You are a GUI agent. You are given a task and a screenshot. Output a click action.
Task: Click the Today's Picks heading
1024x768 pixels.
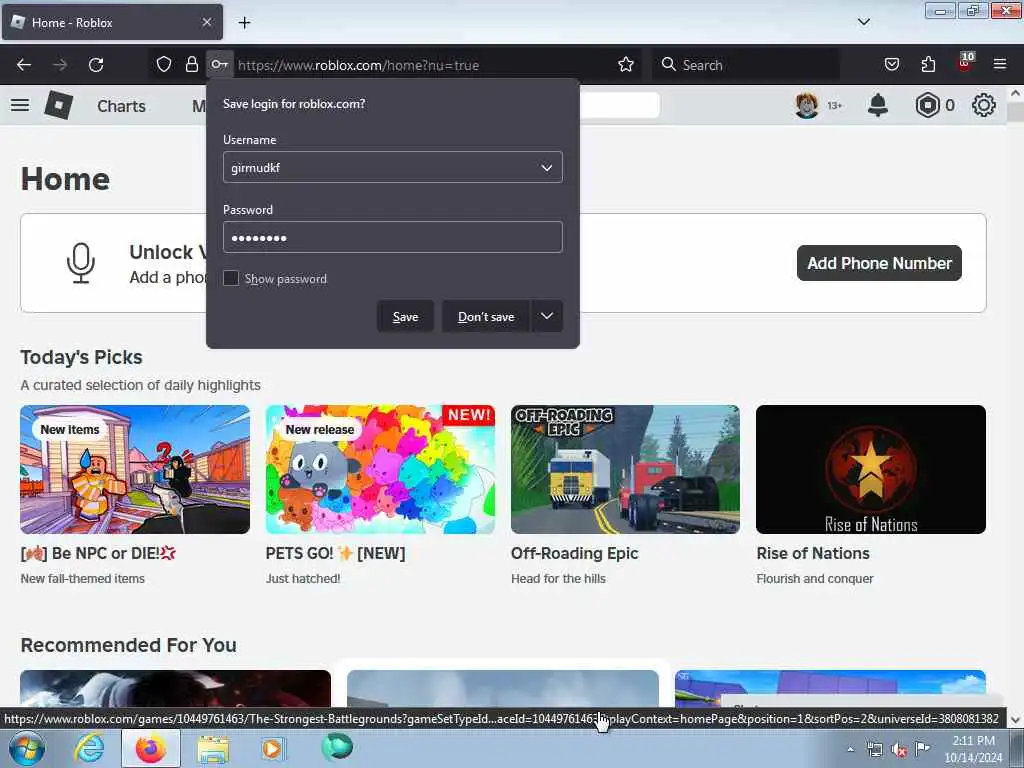click(x=82, y=357)
